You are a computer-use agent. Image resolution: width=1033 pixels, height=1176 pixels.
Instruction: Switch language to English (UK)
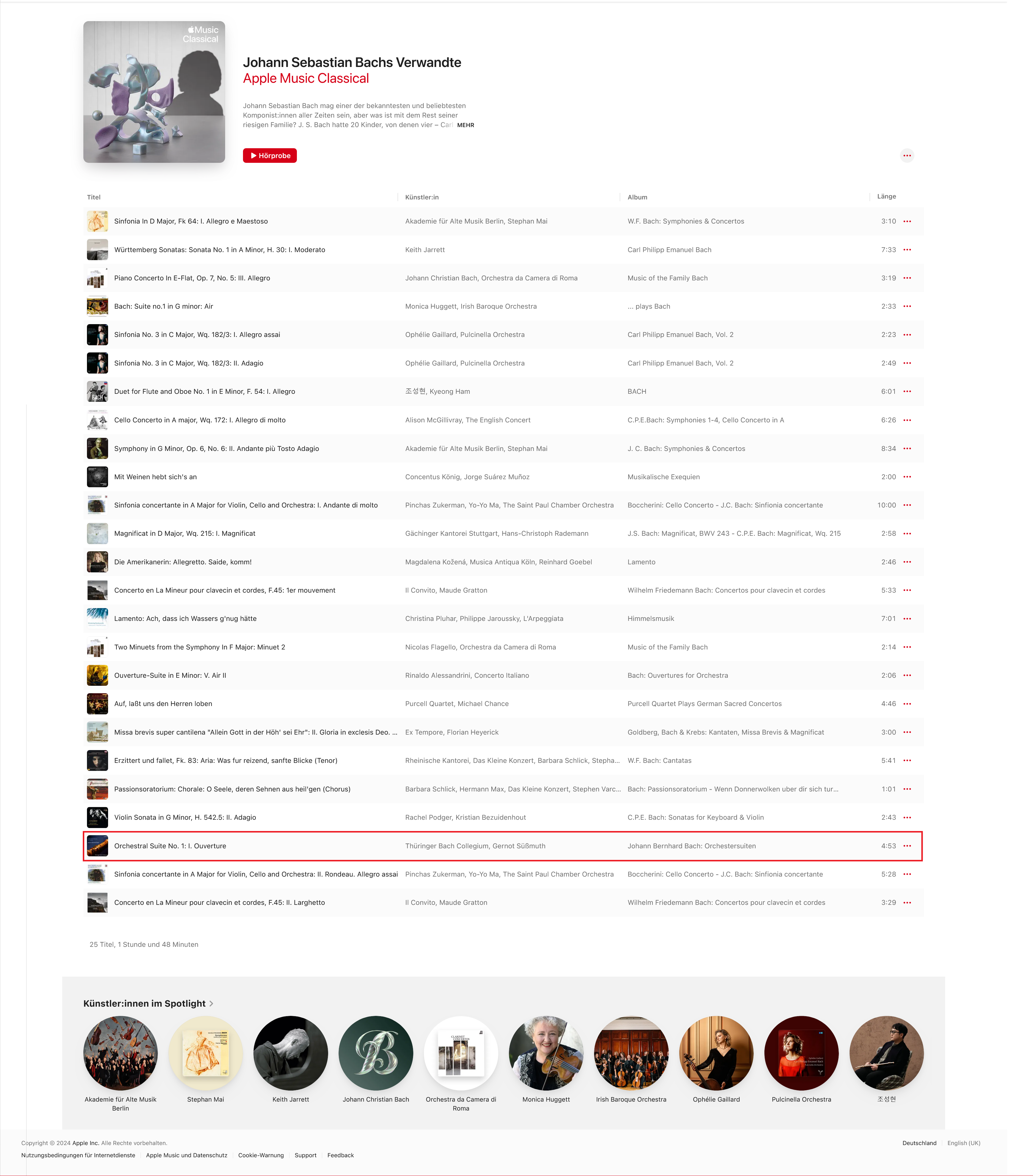click(x=963, y=1143)
